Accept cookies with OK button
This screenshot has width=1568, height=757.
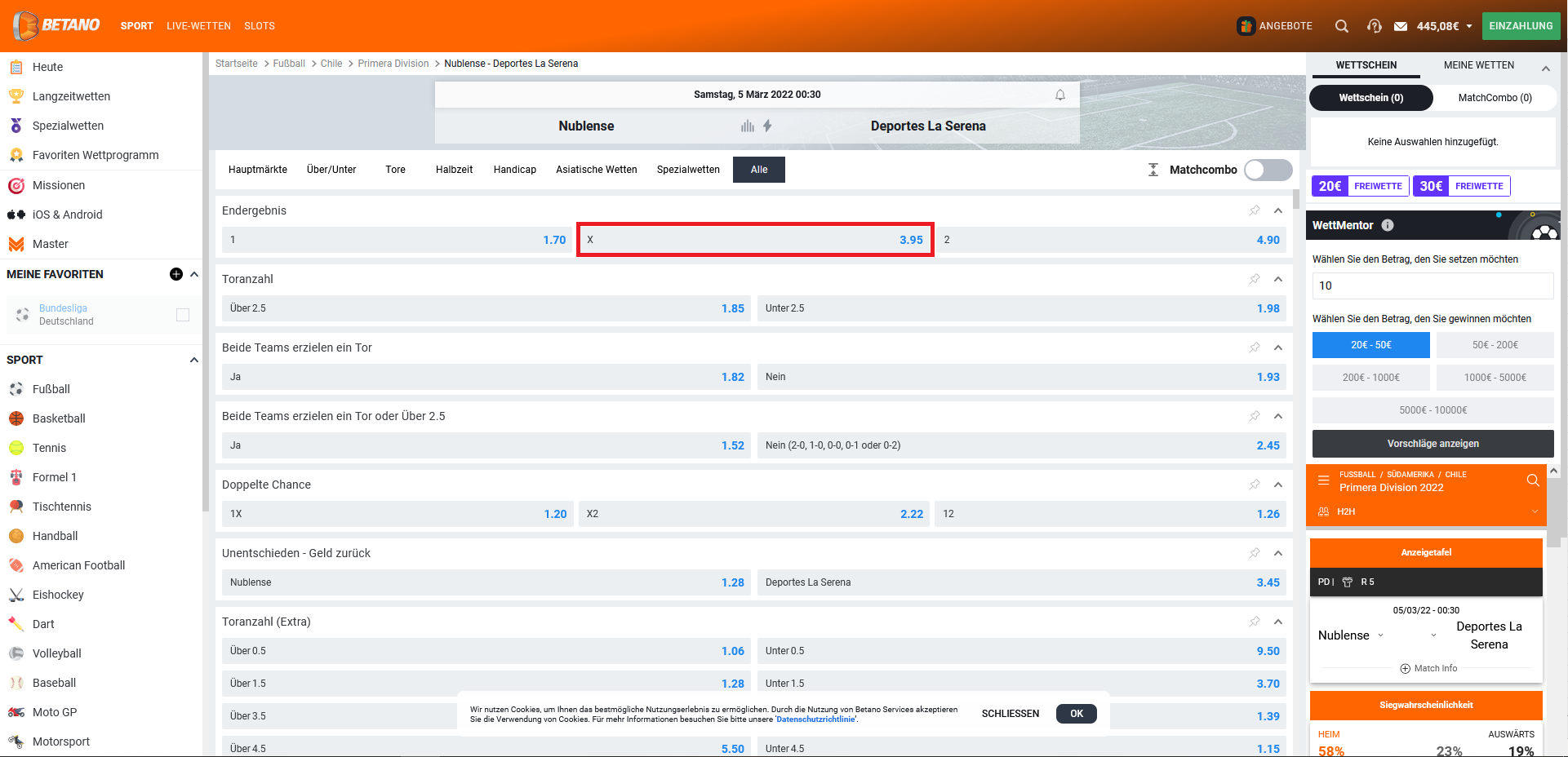click(1077, 714)
